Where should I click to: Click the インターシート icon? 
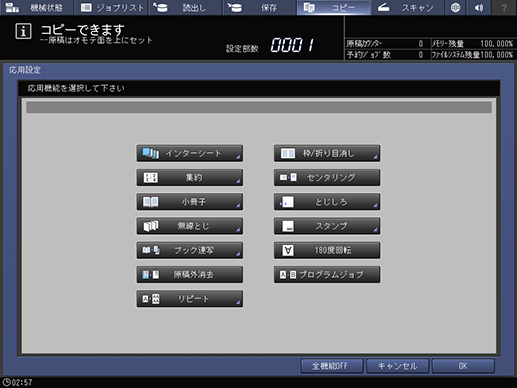tap(151, 153)
